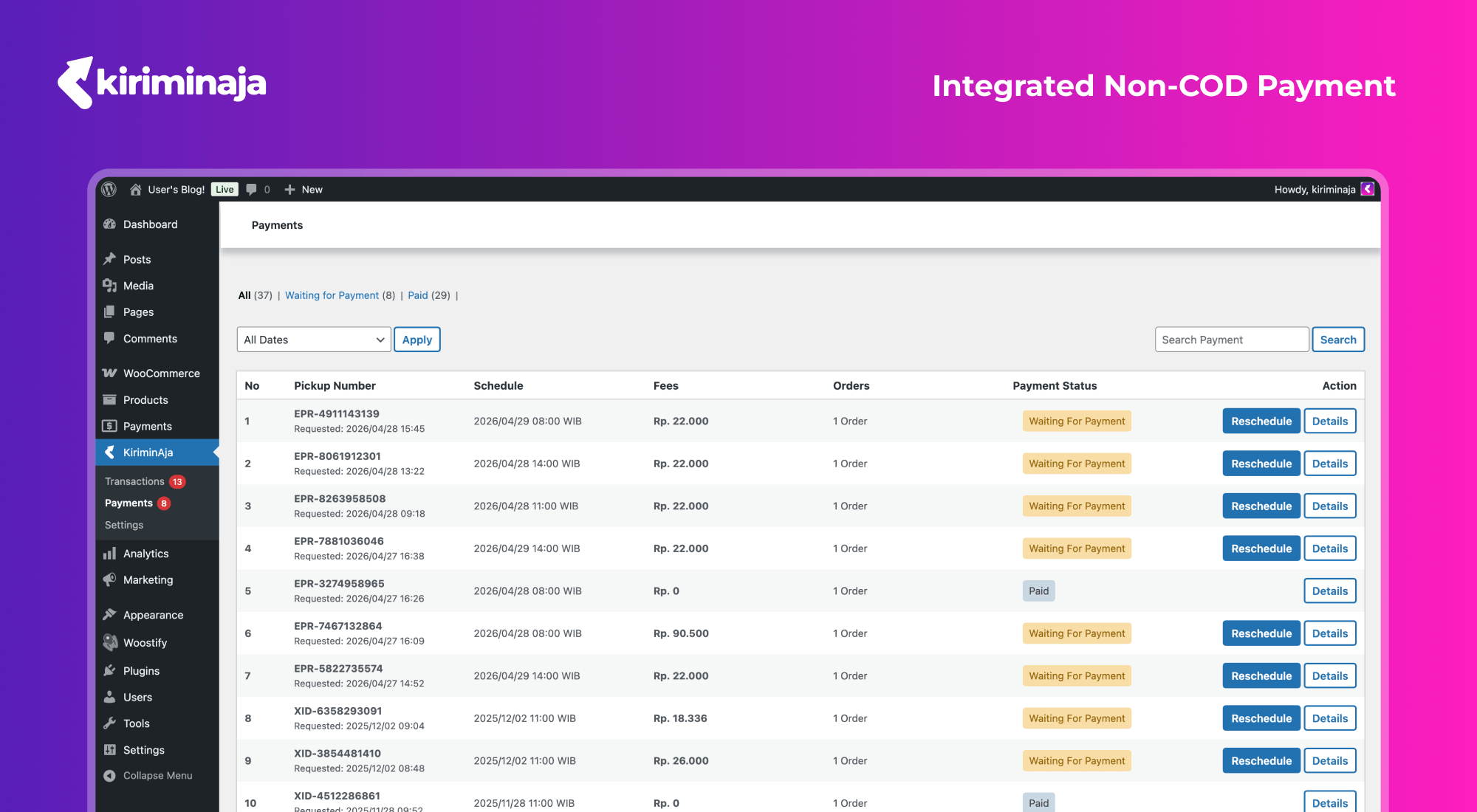Click the Marketing megaphone icon
The image size is (1477, 812).
click(x=110, y=580)
